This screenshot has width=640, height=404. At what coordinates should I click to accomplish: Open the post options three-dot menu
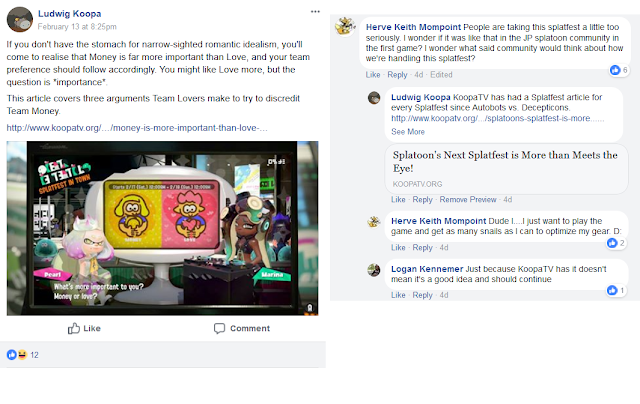point(315,11)
